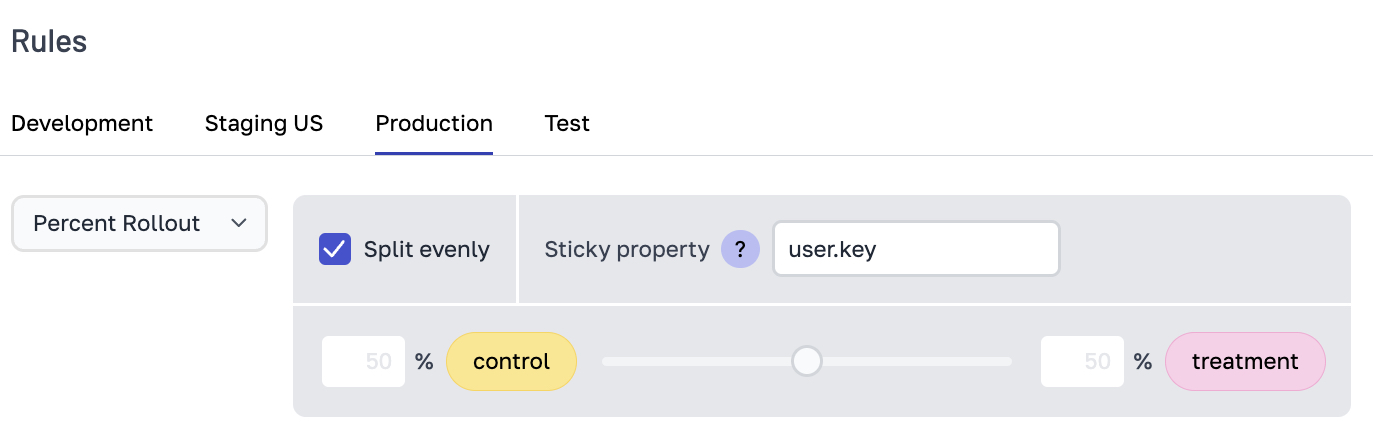Focus the user.key sticky property field
1373x448 pixels.
pos(915,249)
